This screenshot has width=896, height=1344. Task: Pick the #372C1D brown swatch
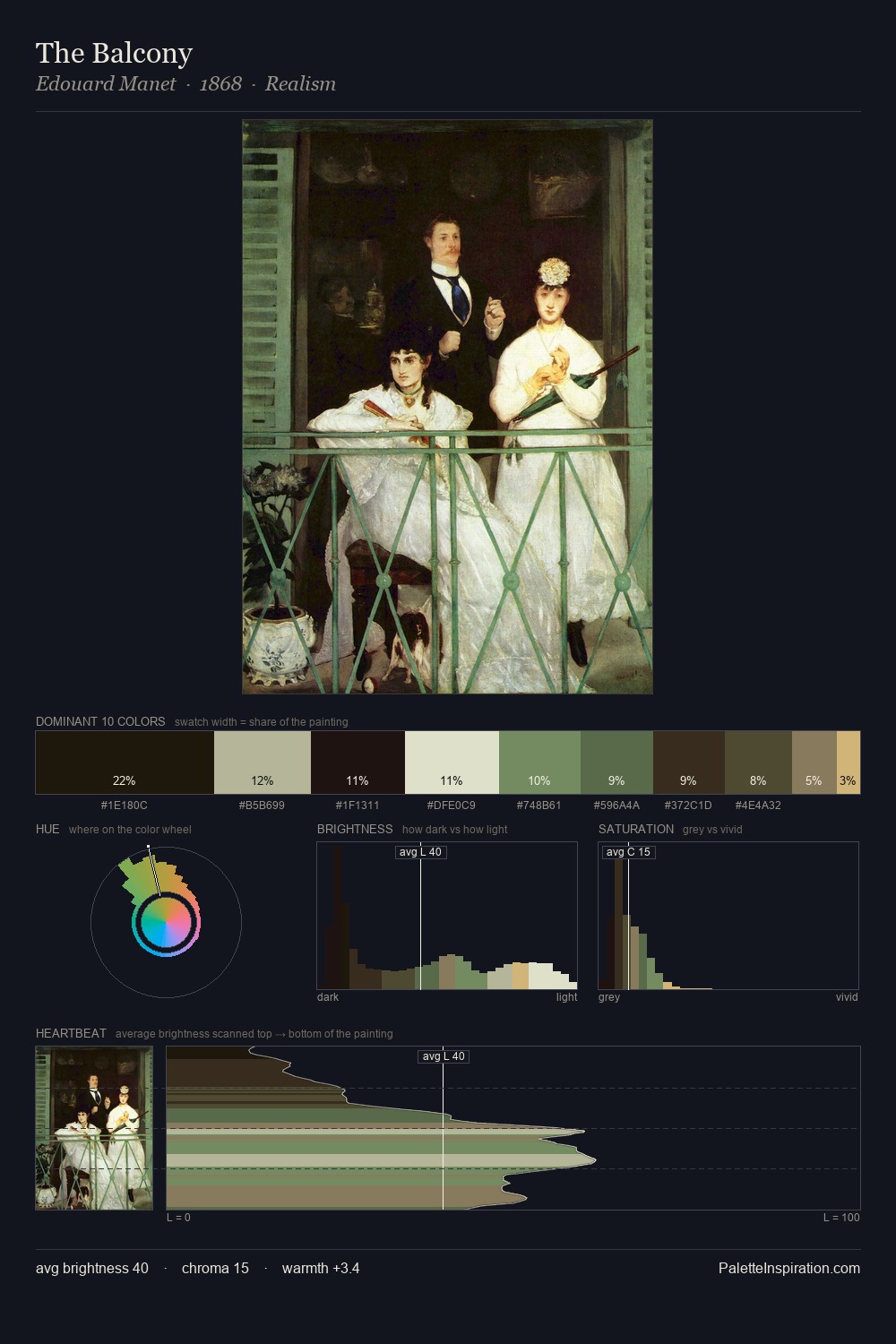pos(688,762)
